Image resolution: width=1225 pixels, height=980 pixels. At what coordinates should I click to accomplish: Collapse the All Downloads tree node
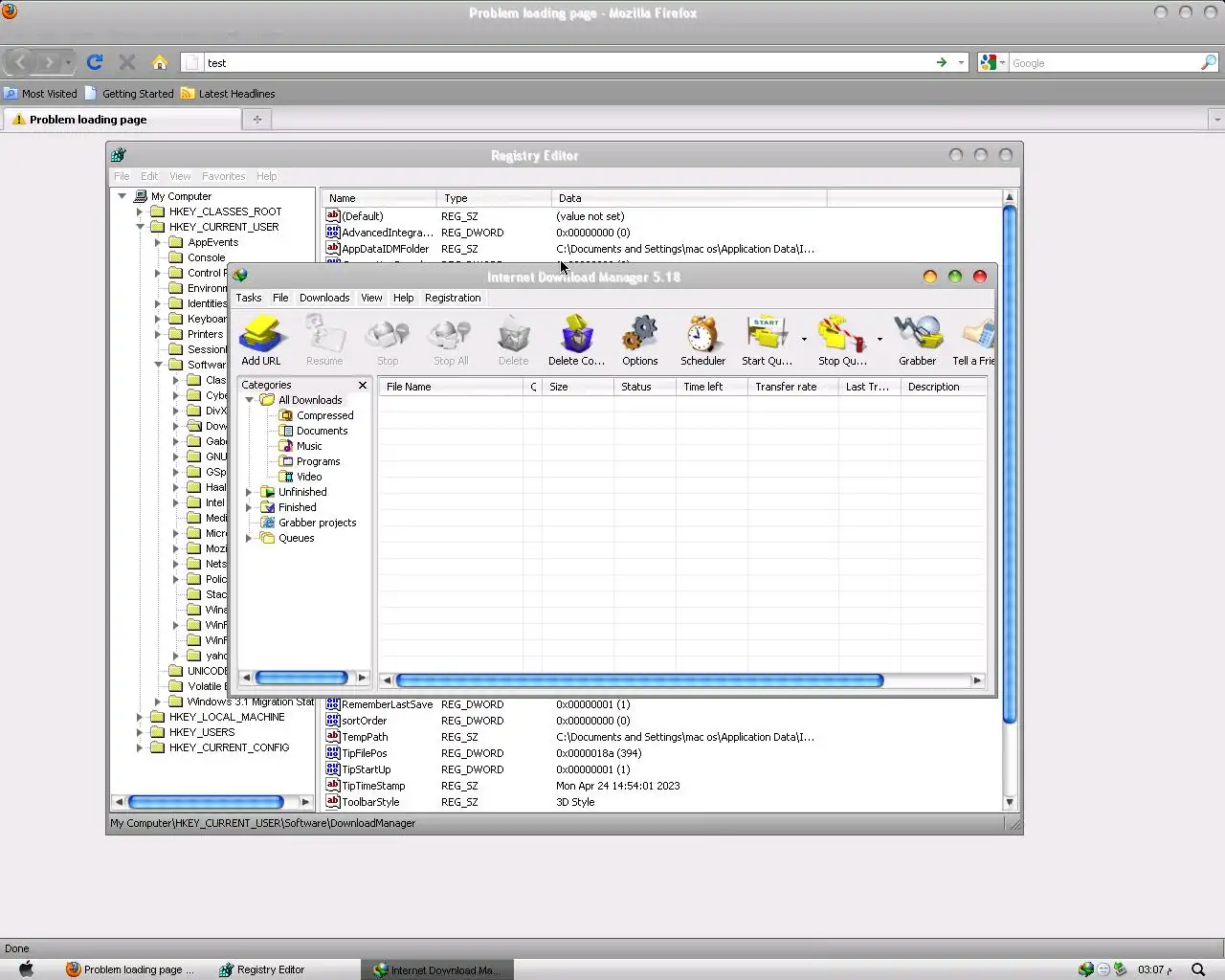pyautogui.click(x=249, y=400)
